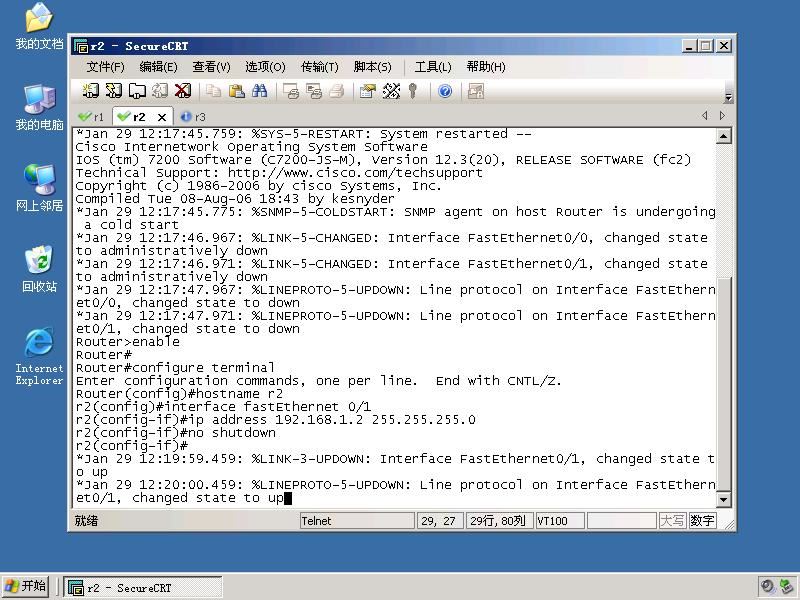Click the grayed Reconnect toolbar icon
The image size is (800, 600).
[x=159, y=91]
